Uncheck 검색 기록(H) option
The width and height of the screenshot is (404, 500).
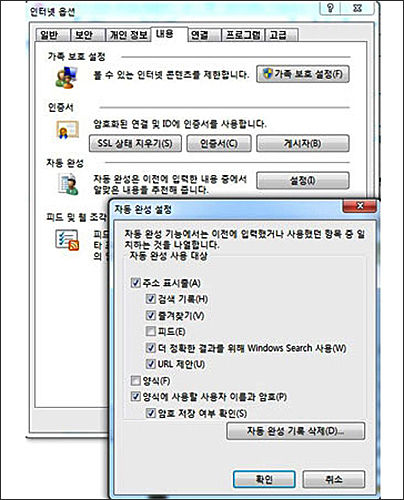[x=151, y=299]
